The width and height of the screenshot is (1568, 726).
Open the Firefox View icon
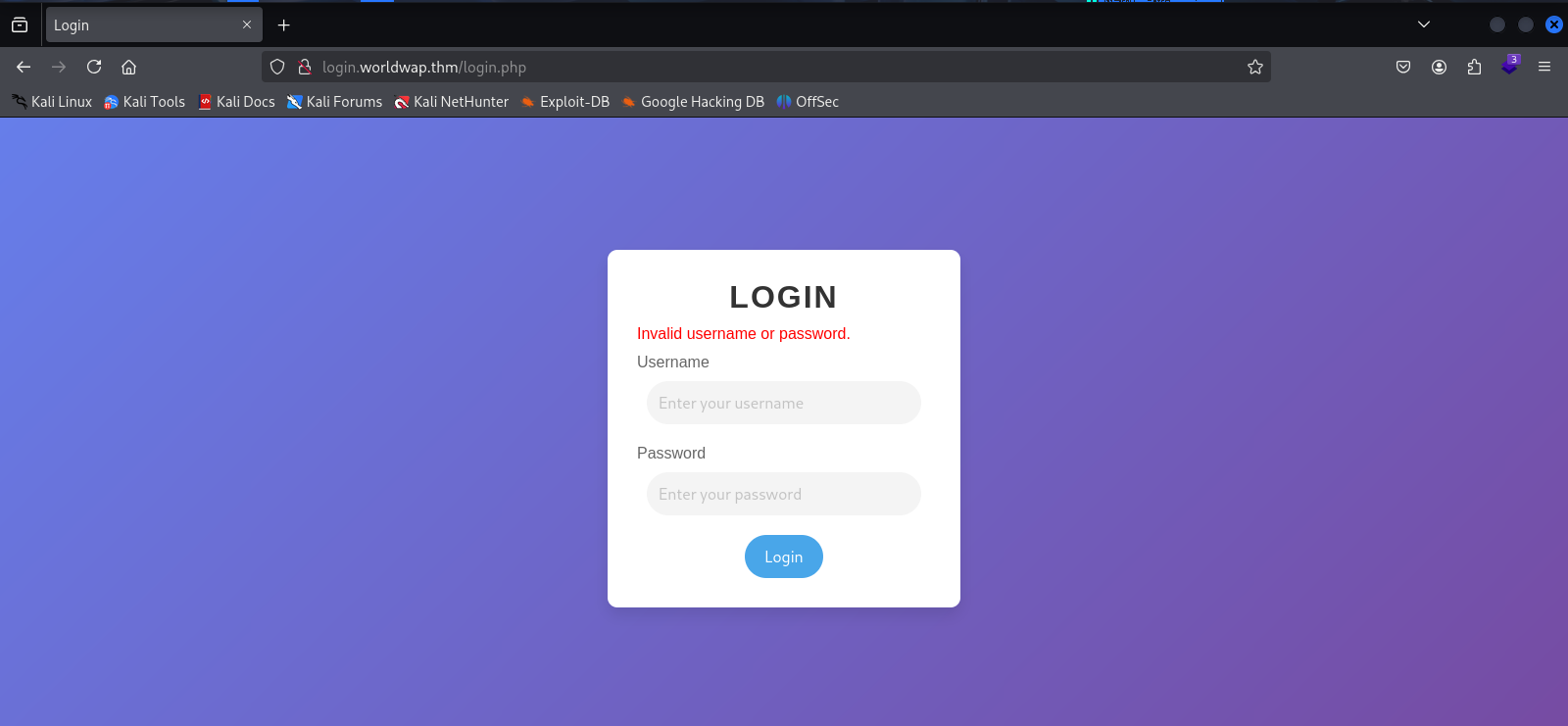(x=20, y=24)
